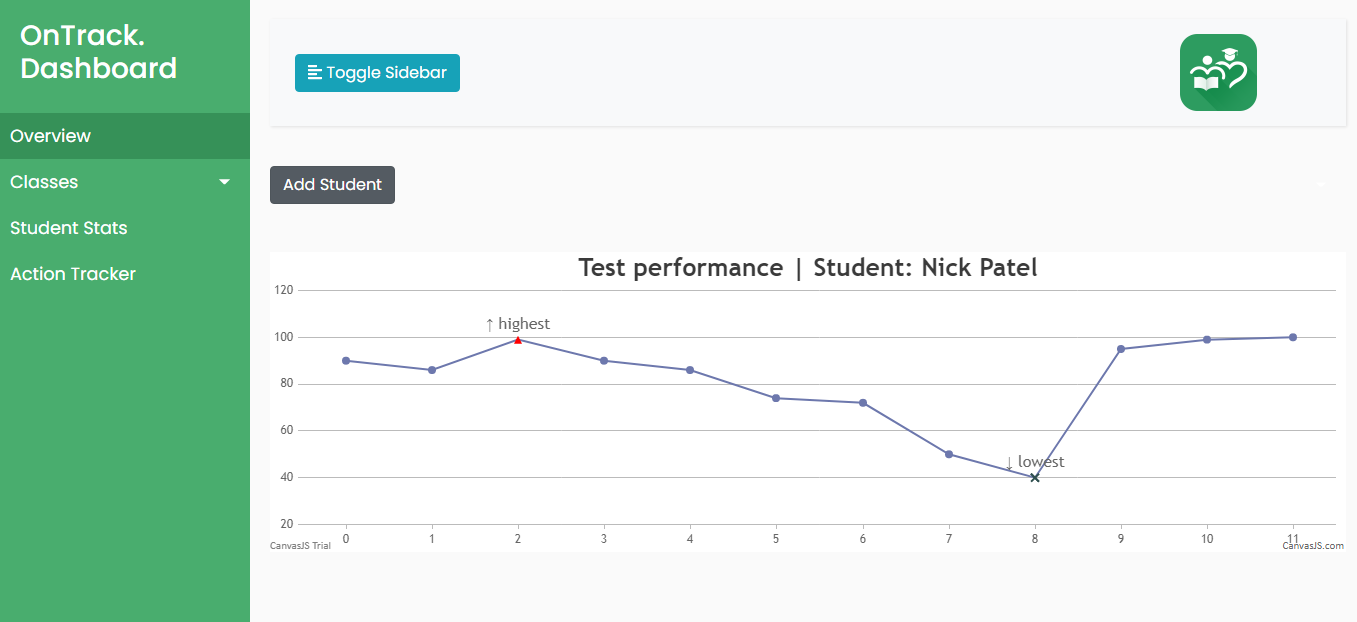Open the CanvasJS.com credit link
The height and width of the screenshot is (622, 1357).
pos(1313,546)
